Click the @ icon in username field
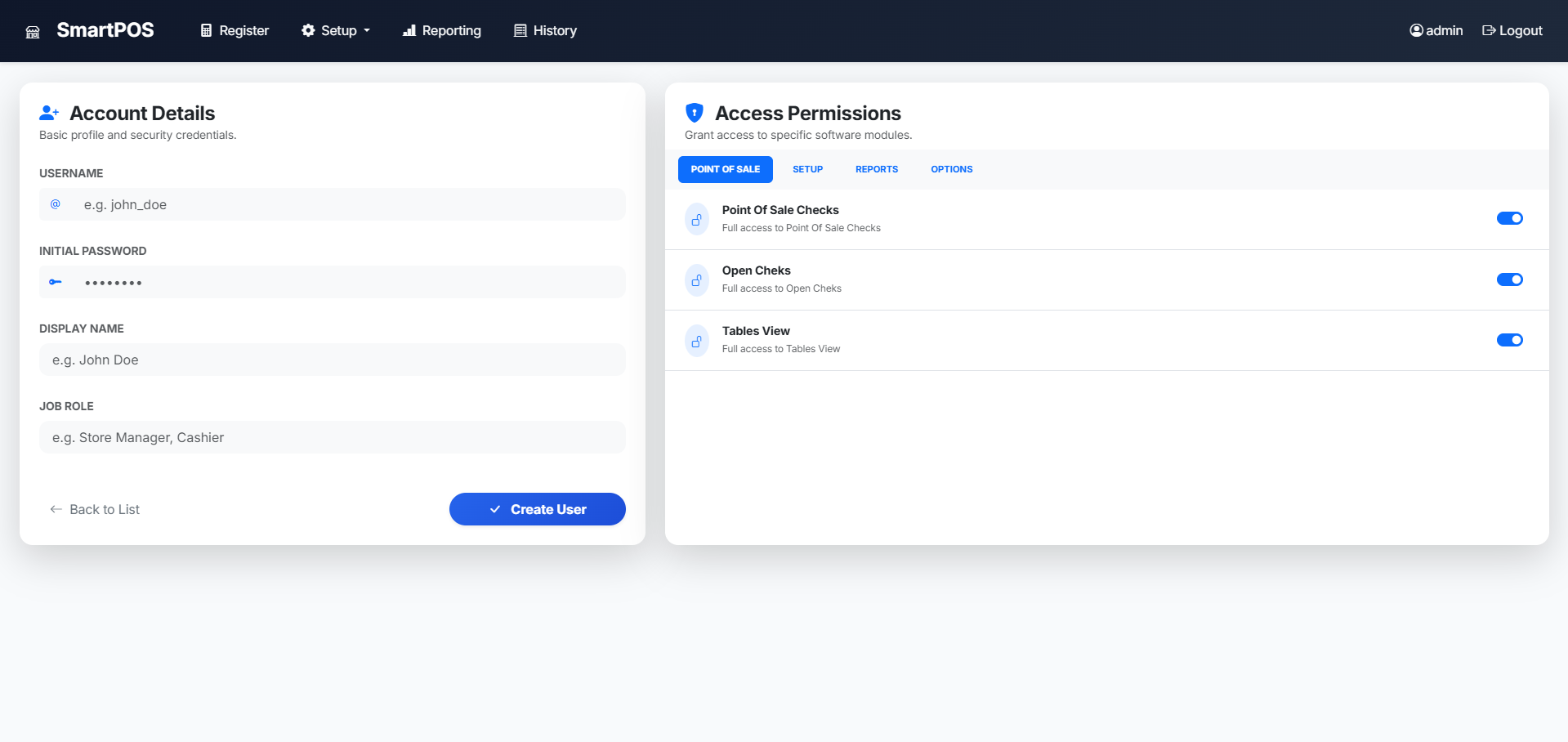 click(x=56, y=204)
